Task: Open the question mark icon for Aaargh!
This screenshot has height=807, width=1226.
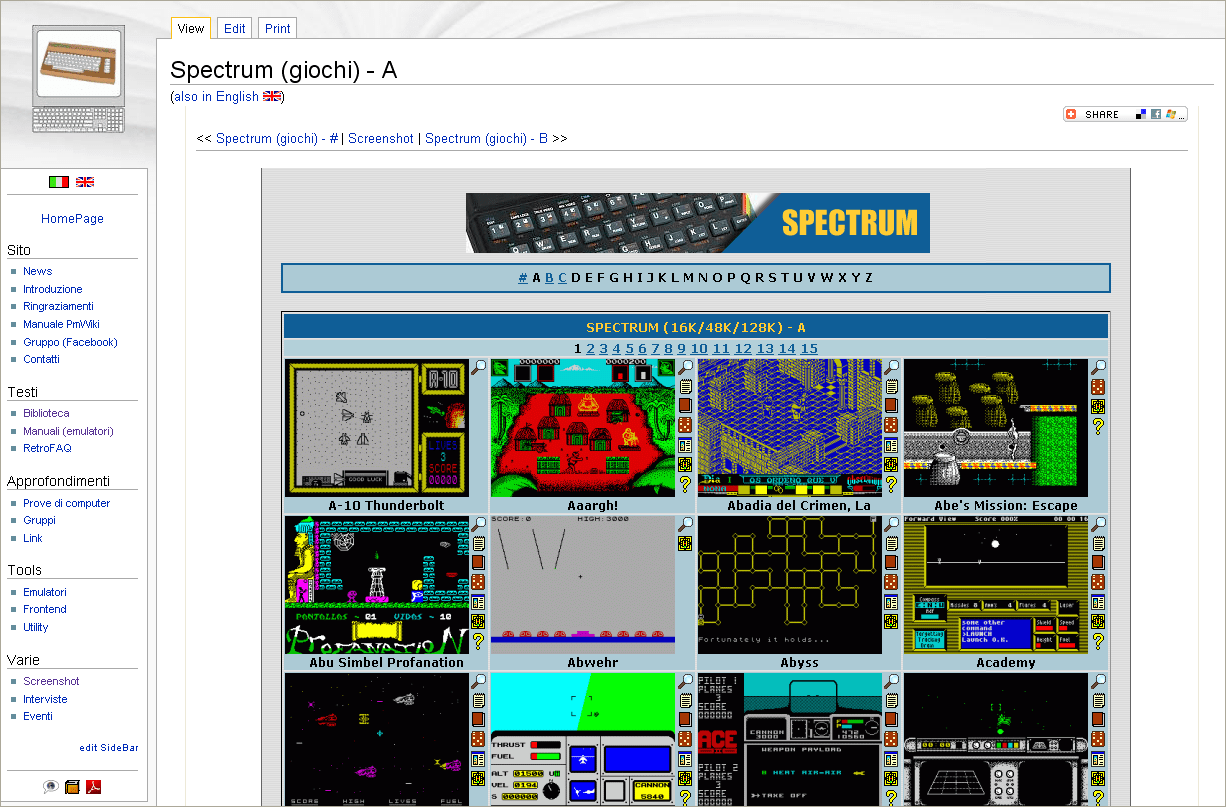Action: (x=685, y=484)
